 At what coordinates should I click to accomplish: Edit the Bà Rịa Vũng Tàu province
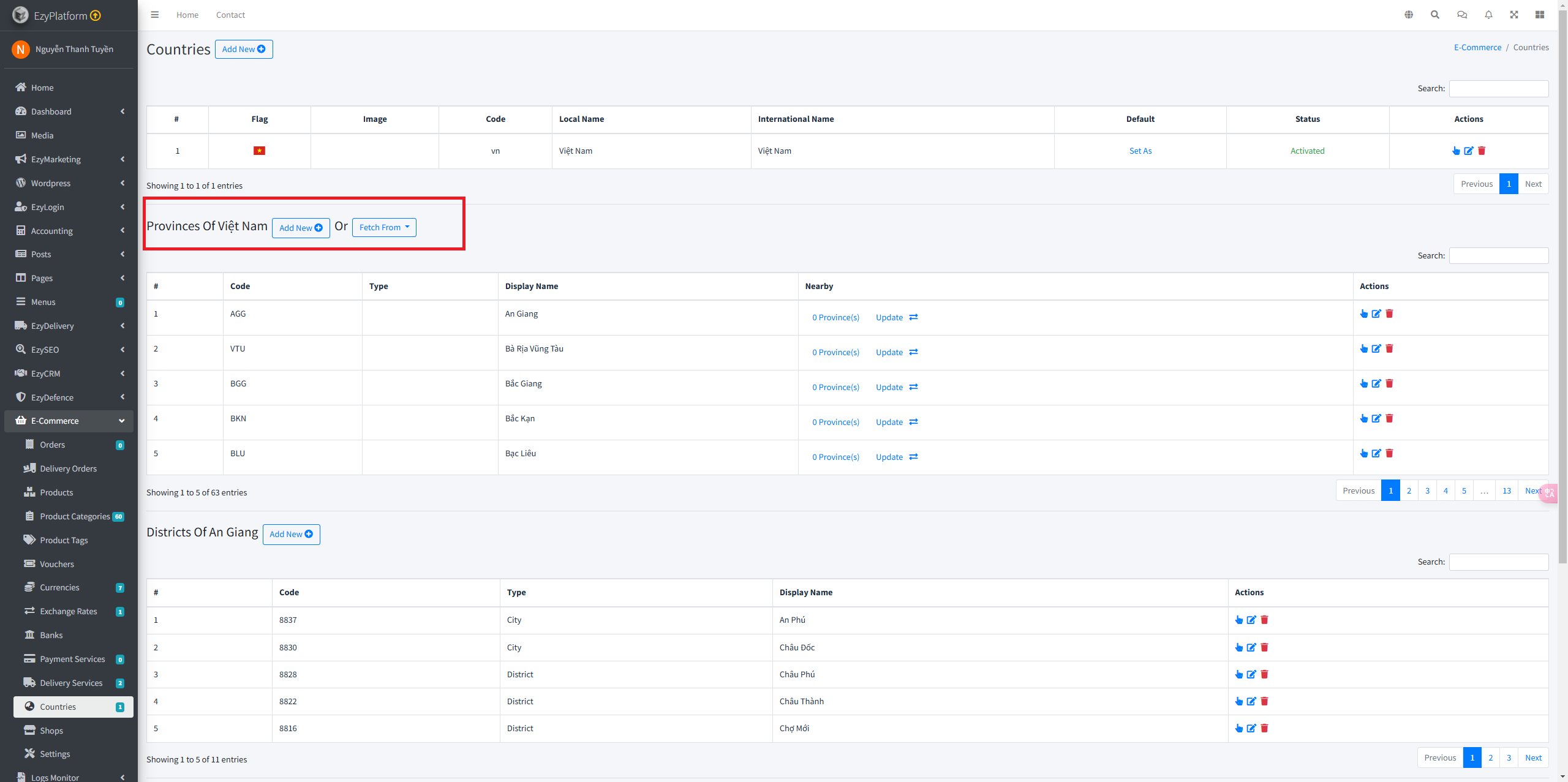pyautogui.click(x=1376, y=348)
